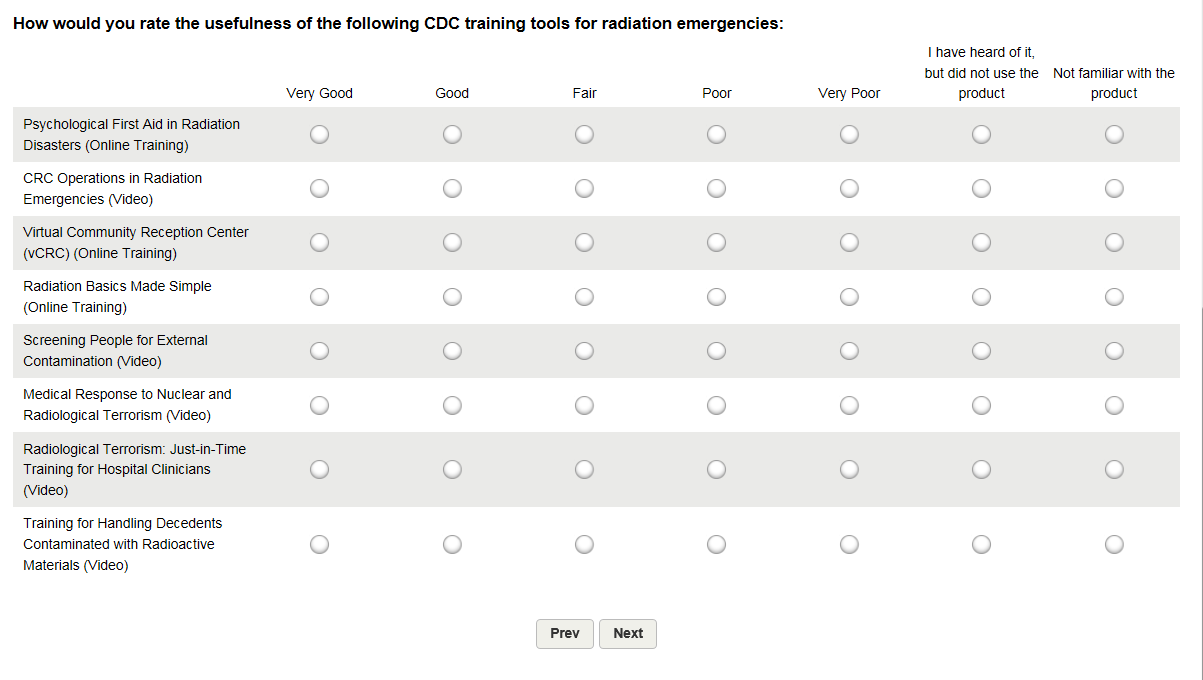Rate Medical Response video as Very Good
The width and height of the screenshot is (1203, 680).
tap(319, 405)
